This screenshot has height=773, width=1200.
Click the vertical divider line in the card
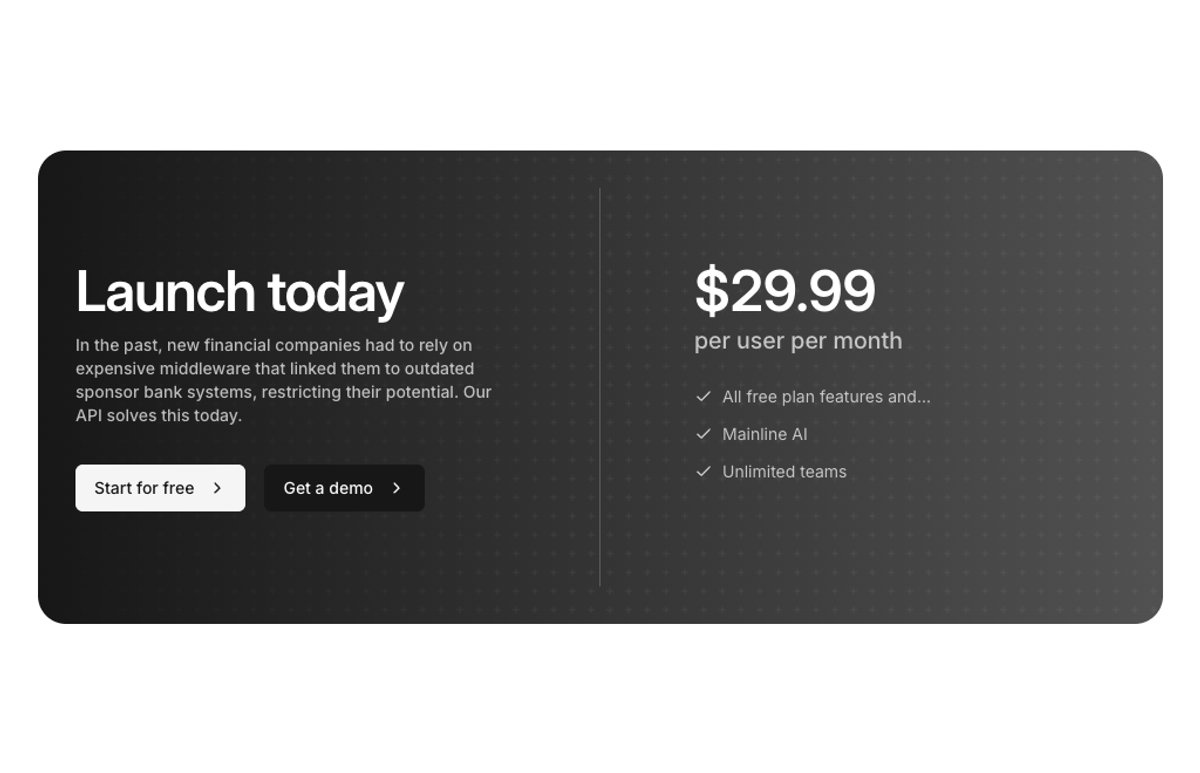pos(600,387)
